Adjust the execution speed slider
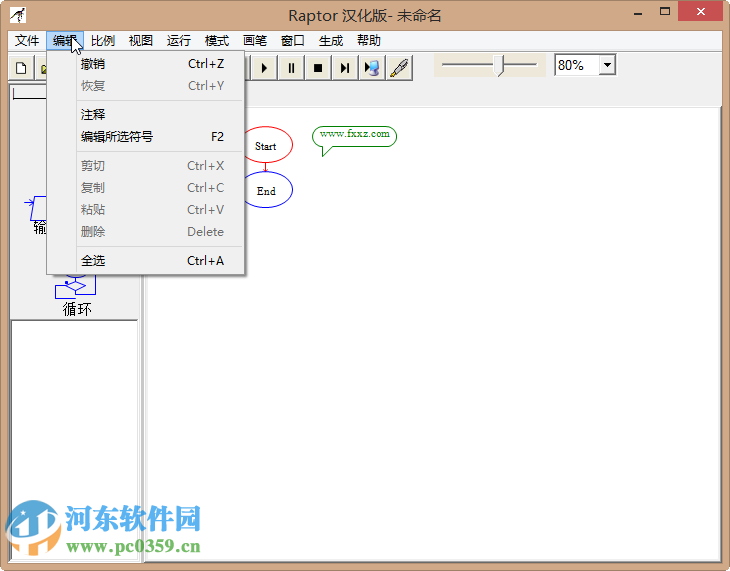The height and width of the screenshot is (571, 730). click(x=499, y=65)
